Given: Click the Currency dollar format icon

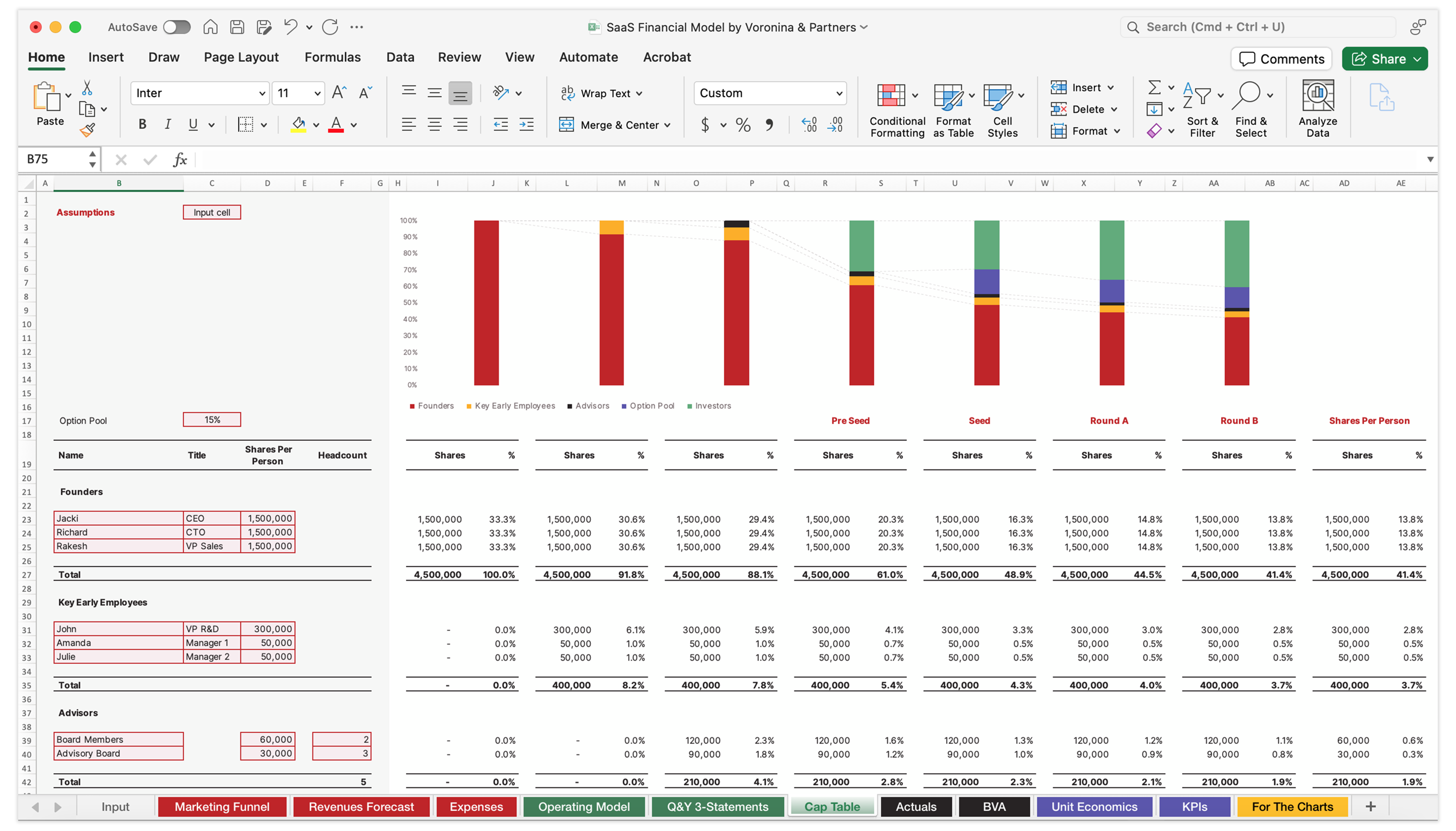Looking at the screenshot, I should coord(705,124).
